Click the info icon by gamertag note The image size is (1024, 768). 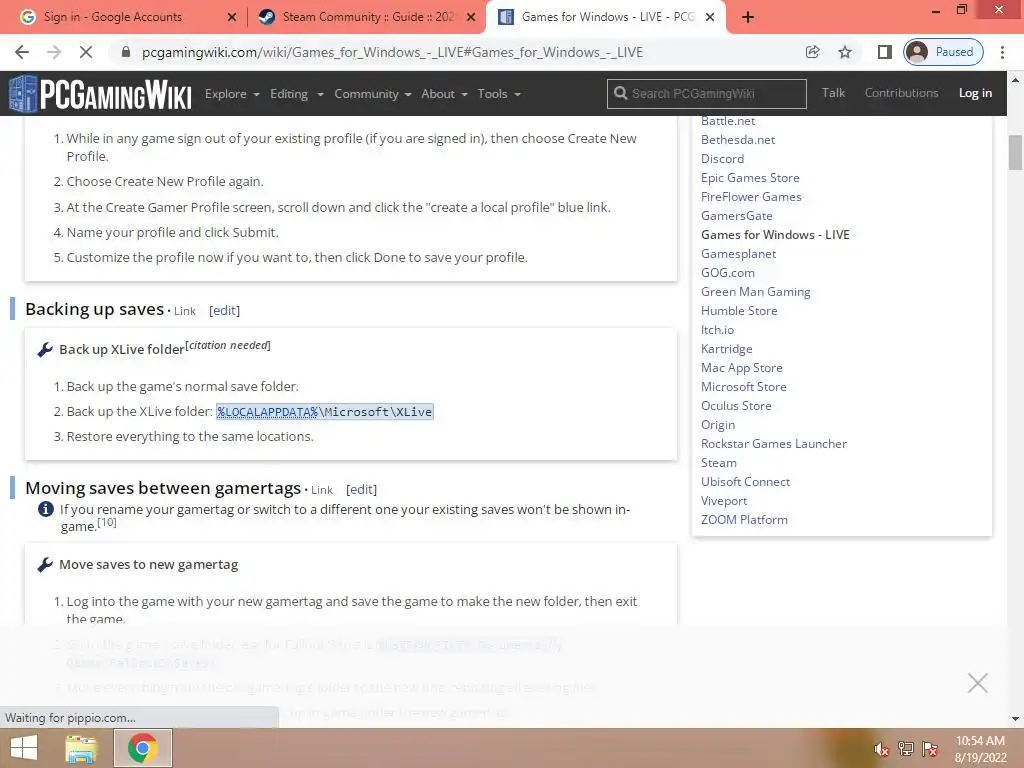point(46,509)
